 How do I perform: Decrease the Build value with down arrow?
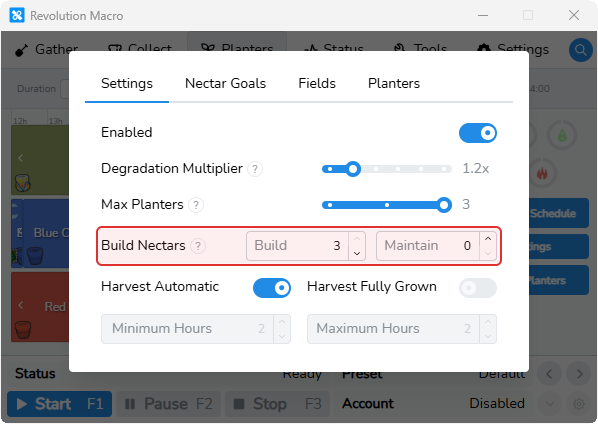(x=357, y=253)
